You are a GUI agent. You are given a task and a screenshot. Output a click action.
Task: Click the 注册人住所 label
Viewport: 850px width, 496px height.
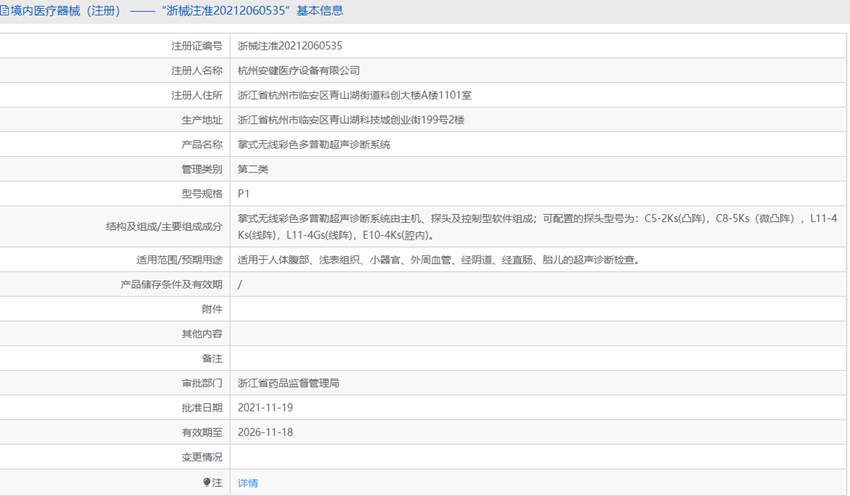(x=197, y=95)
